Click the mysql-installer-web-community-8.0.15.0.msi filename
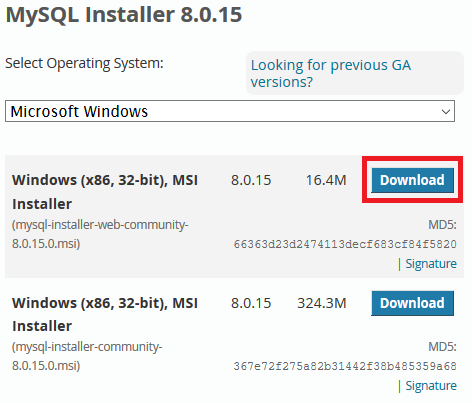 point(100,234)
